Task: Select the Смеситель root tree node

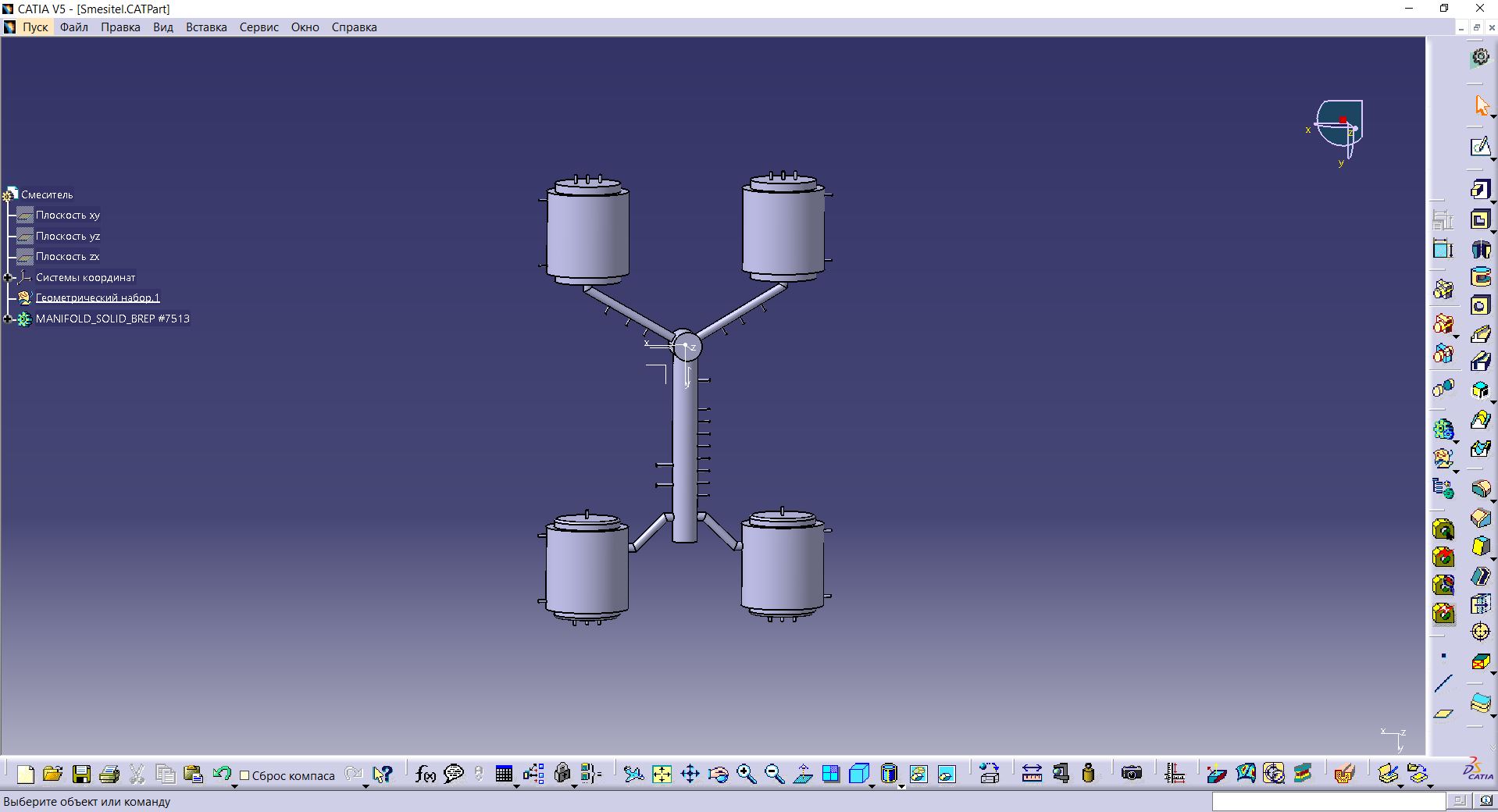Action: [x=47, y=194]
